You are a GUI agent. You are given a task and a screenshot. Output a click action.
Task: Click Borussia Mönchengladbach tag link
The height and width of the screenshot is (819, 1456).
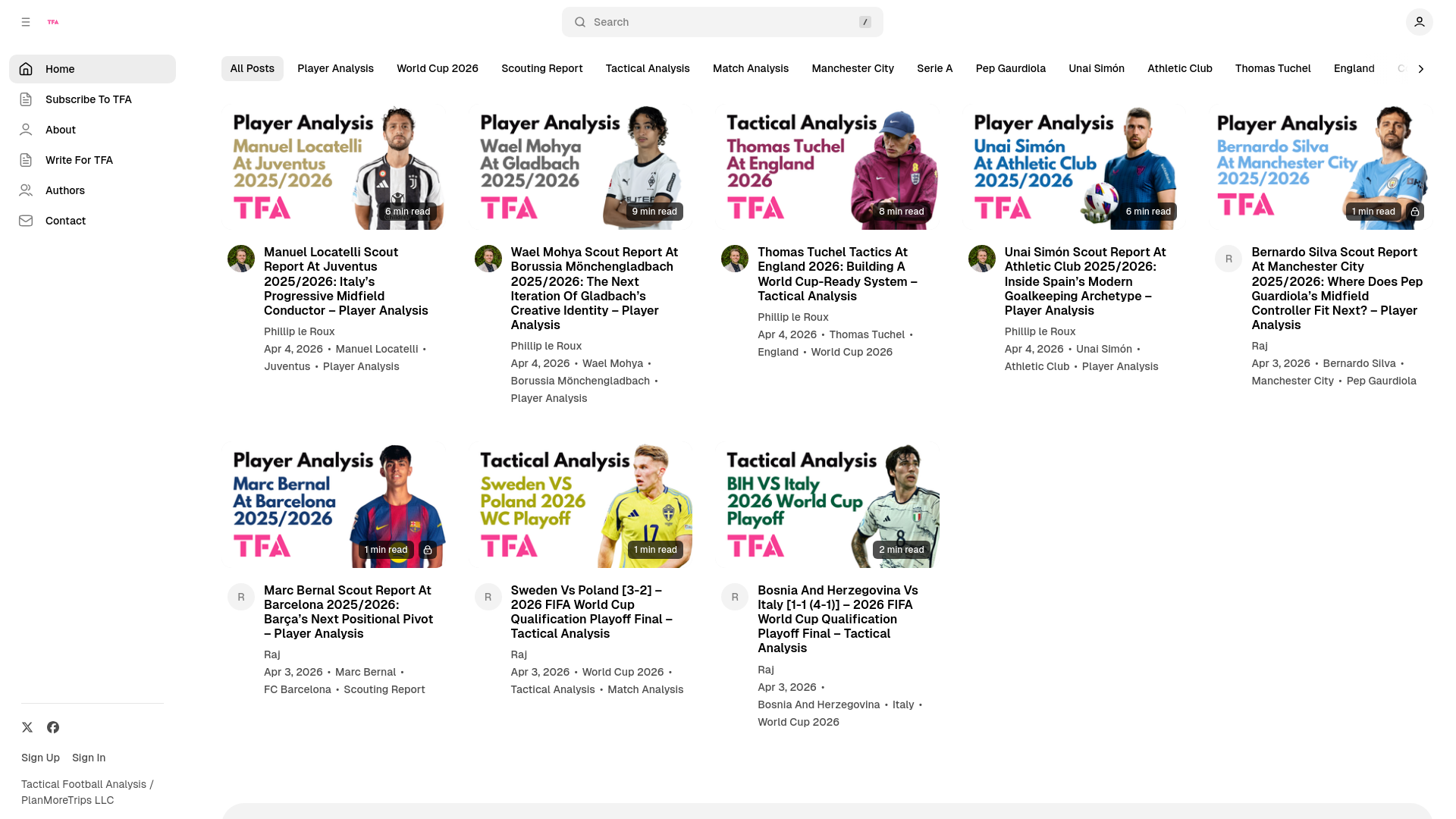click(x=580, y=381)
